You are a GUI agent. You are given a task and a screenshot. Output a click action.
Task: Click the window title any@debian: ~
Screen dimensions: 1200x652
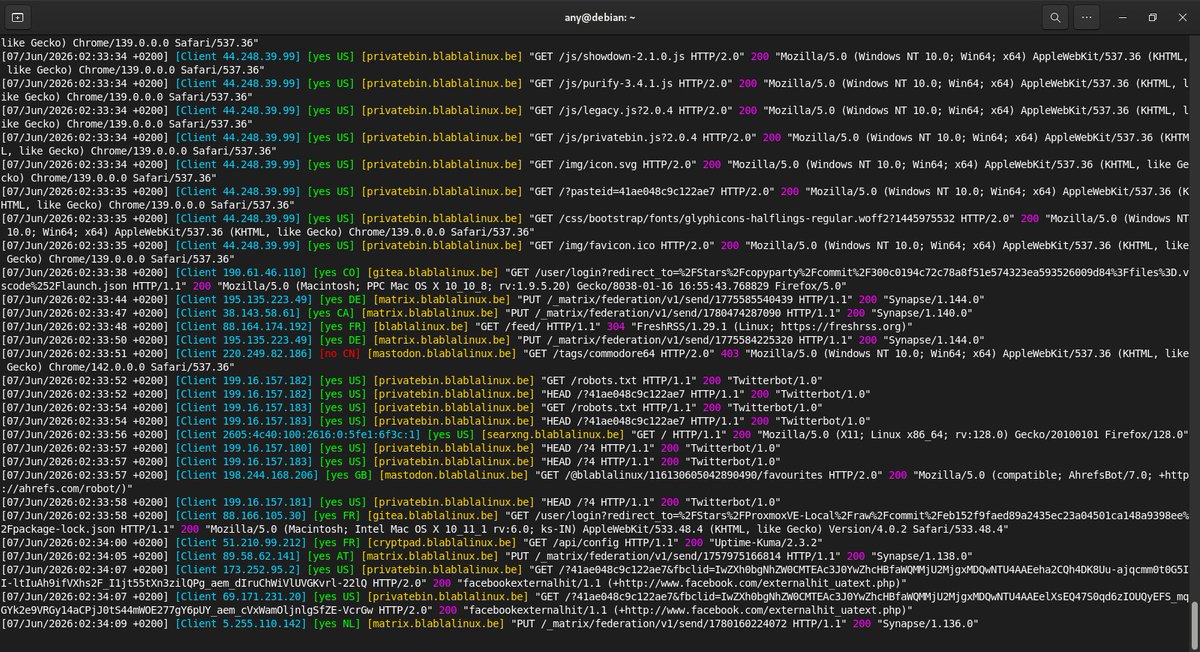pyautogui.click(x=599, y=17)
